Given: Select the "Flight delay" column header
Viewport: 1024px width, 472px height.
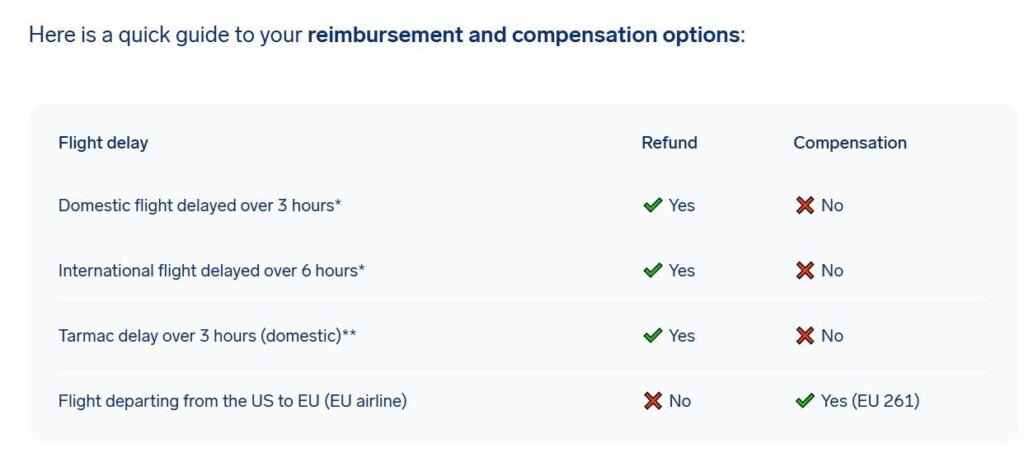Looking at the screenshot, I should click(x=103, y=142).
